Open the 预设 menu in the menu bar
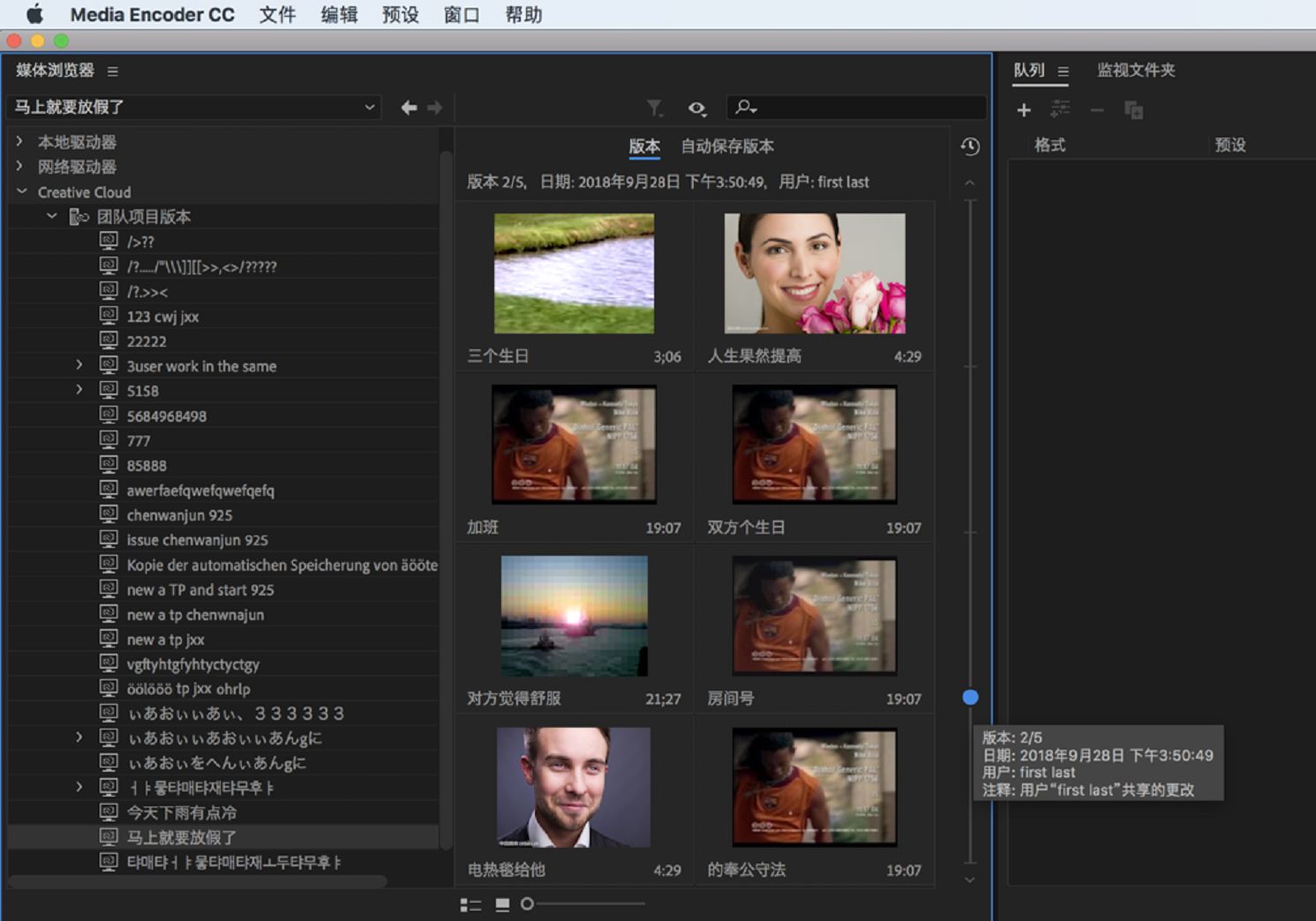The height and width of the screenshot is (921, 1316). click(400, 14)
